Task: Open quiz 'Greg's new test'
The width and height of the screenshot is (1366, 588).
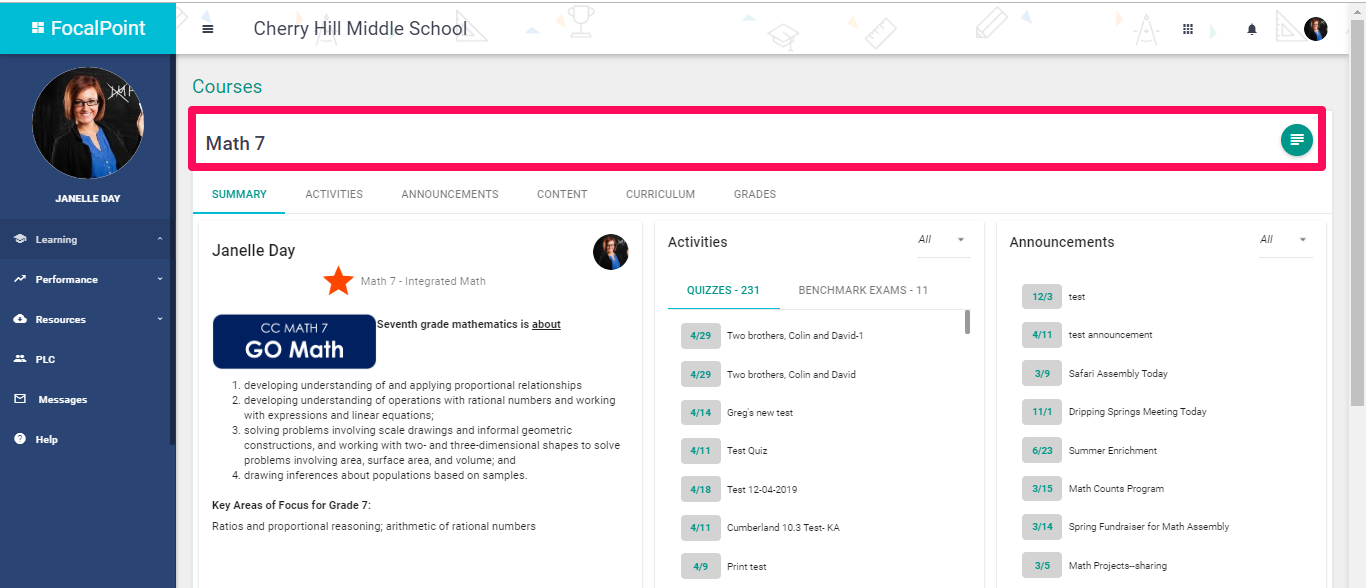Action: pos(760,412)
